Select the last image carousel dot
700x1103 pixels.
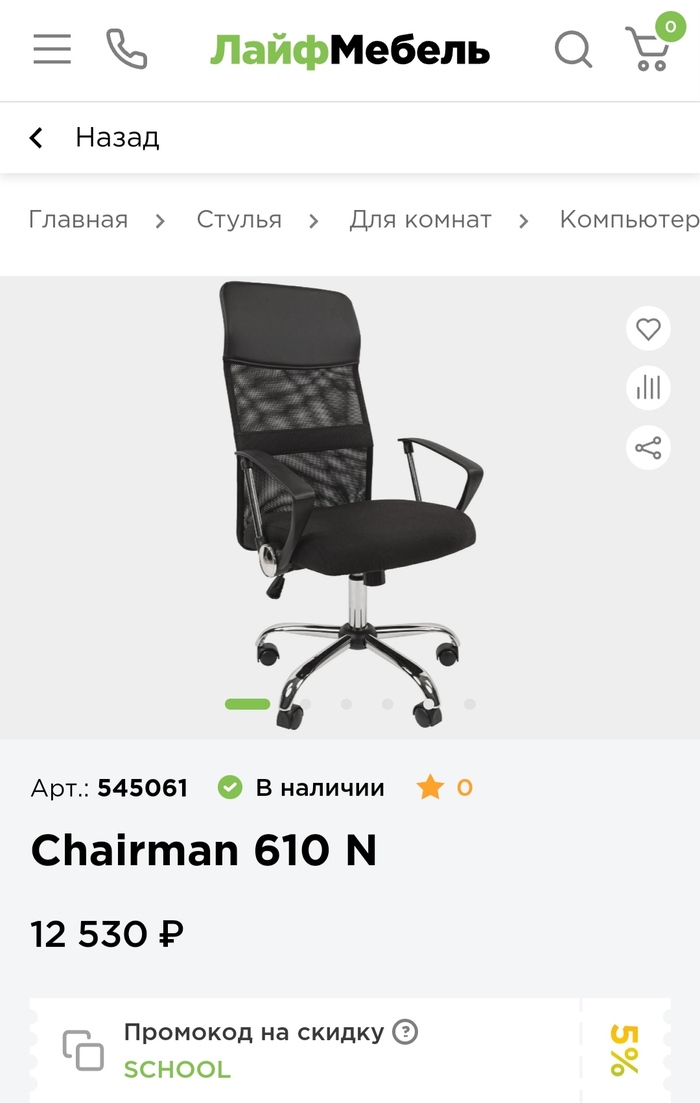(470, 703)
